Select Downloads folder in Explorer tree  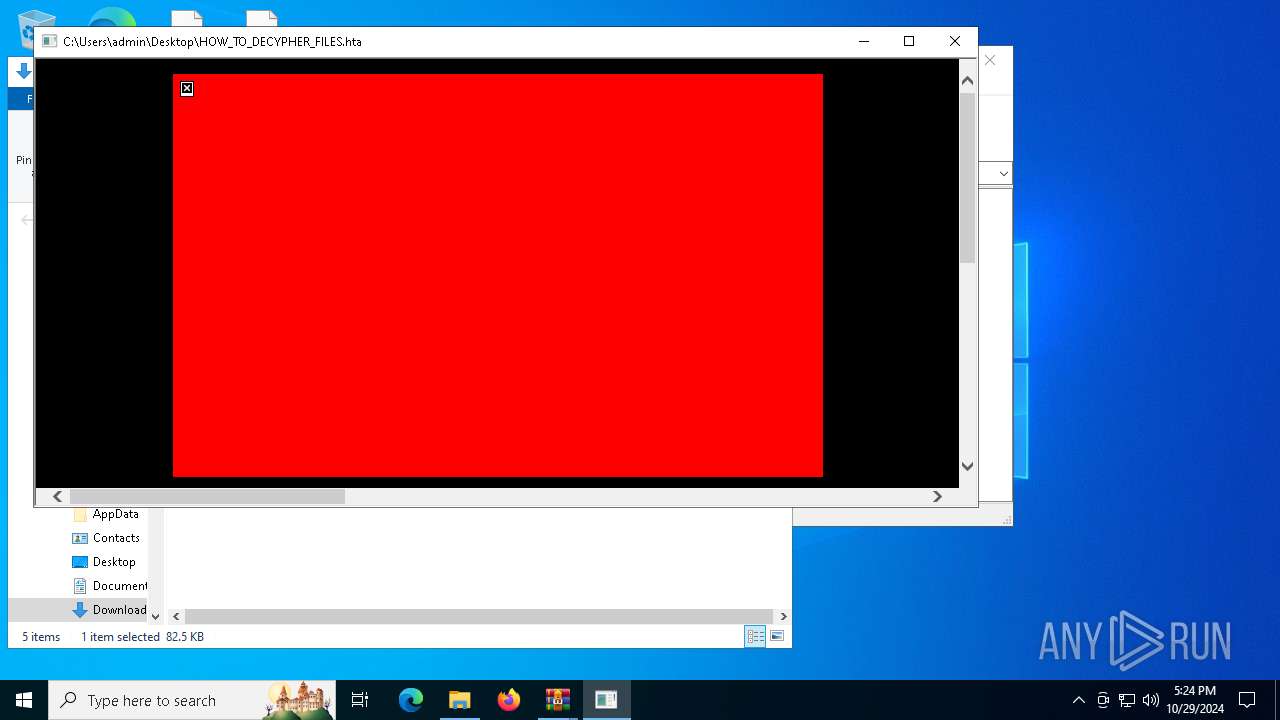120,610
